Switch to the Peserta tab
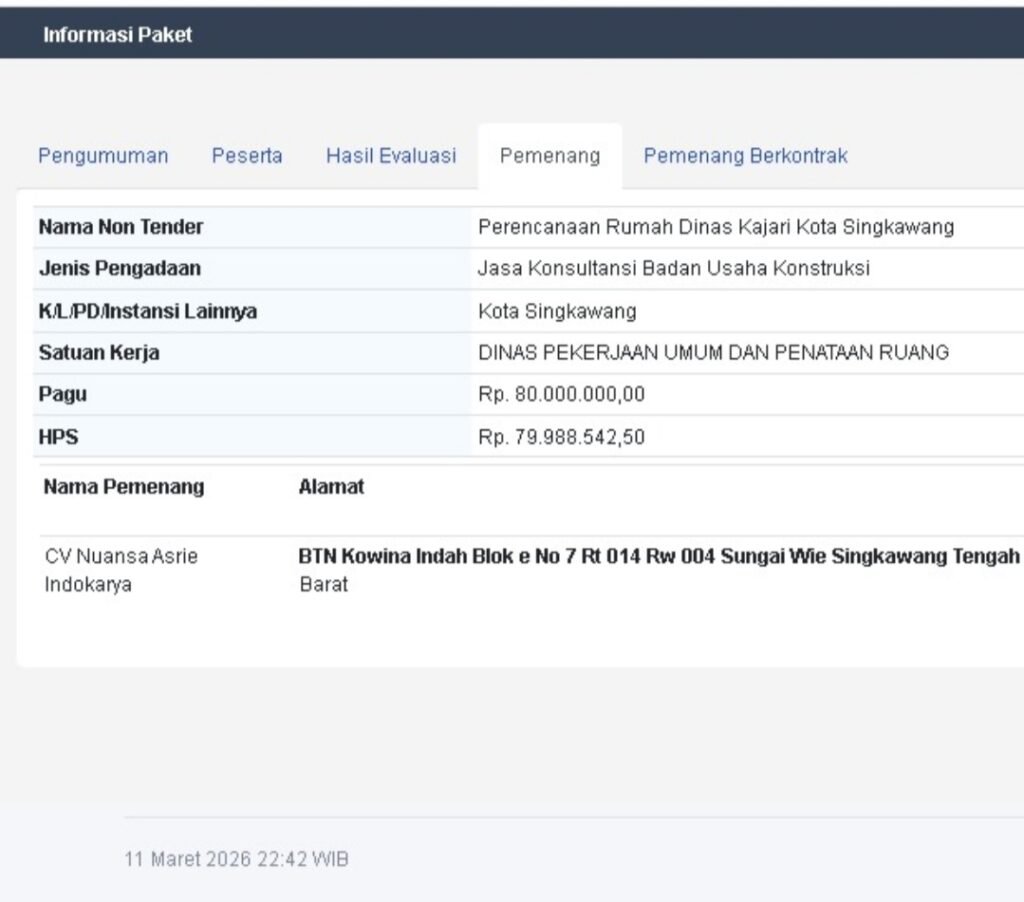 coord(247,156)
